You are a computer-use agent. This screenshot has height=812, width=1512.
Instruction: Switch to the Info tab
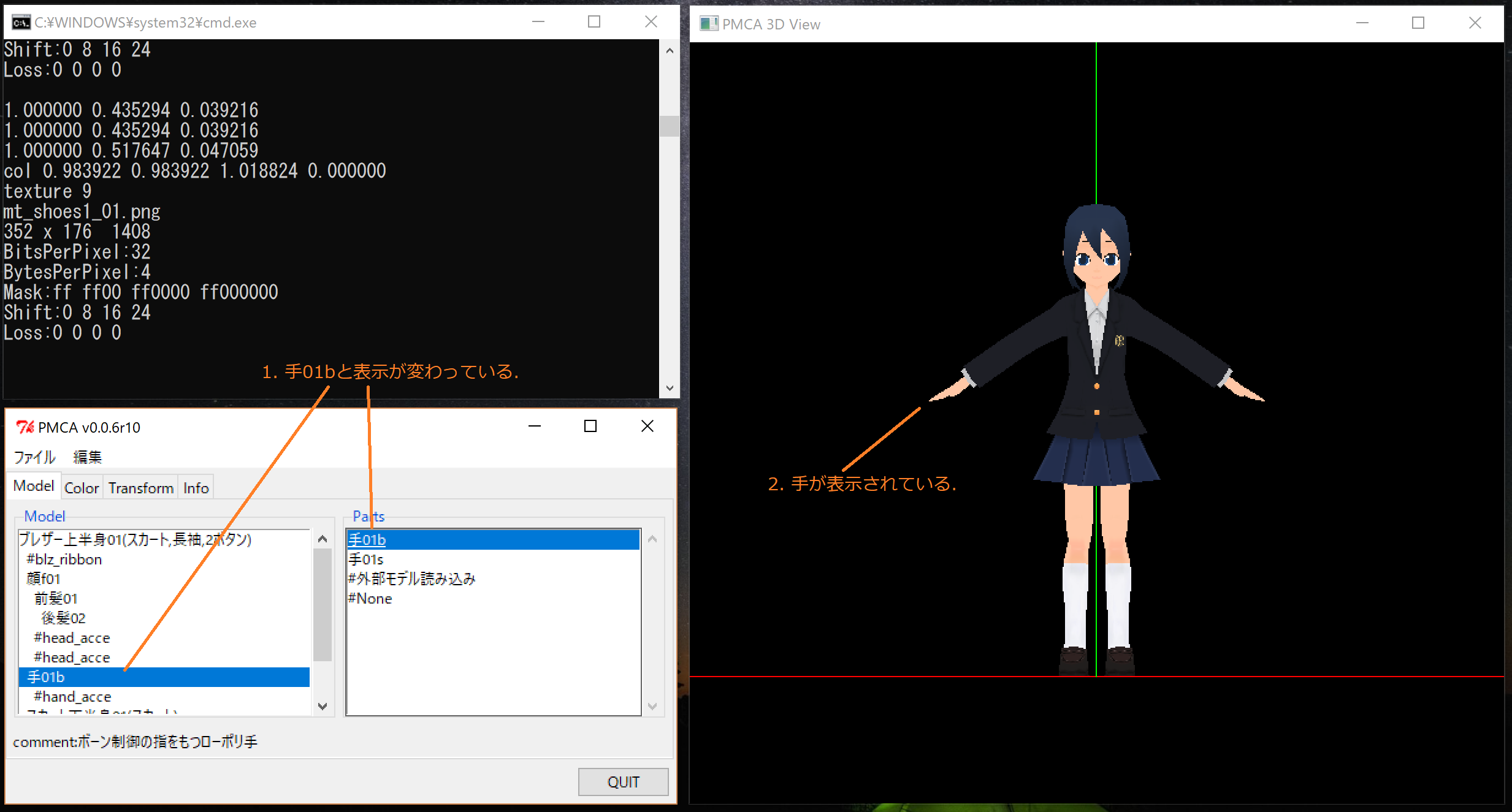pos(196,488)
